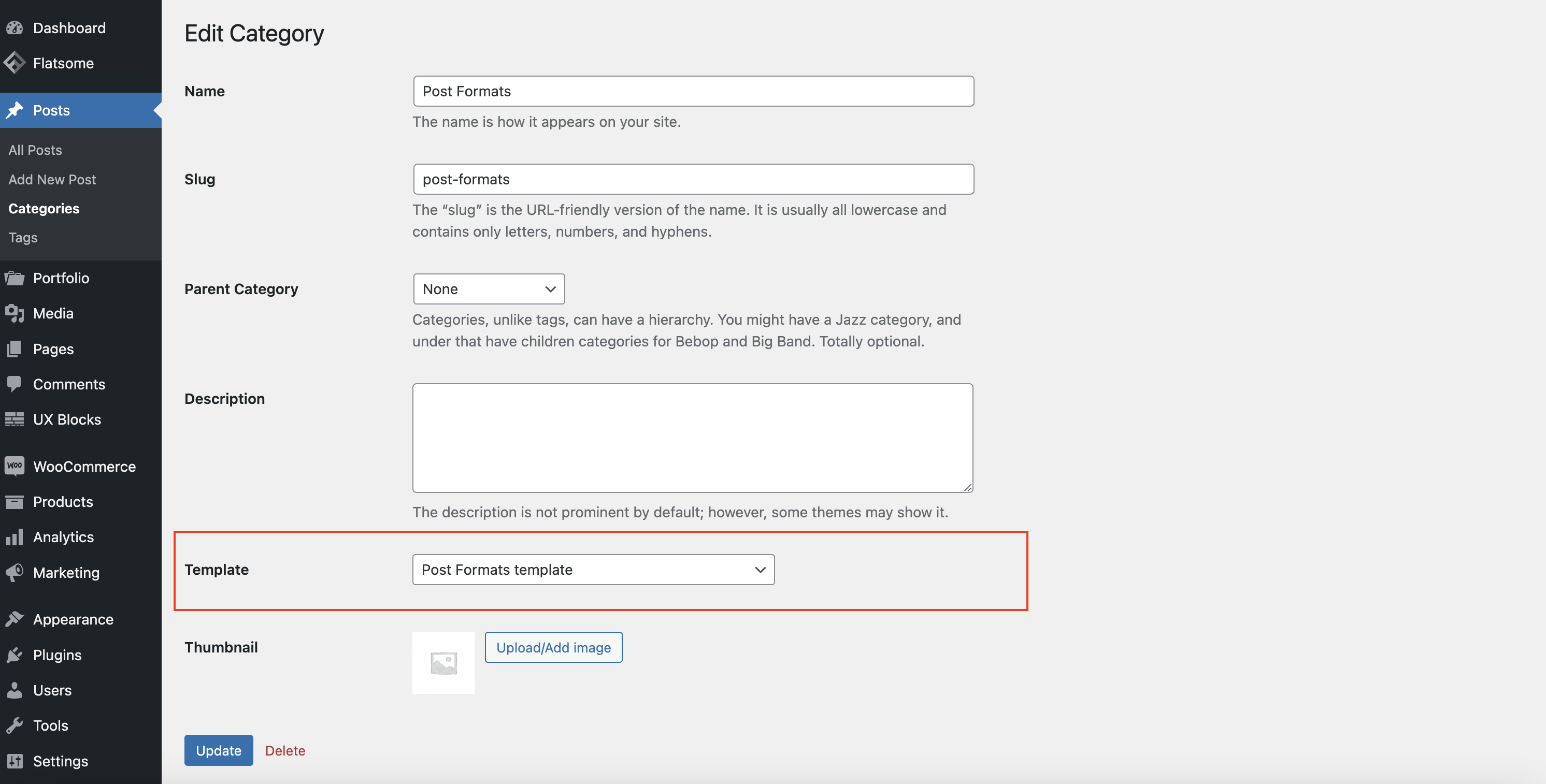Click the placeholder category thumbnail image
This screenshot has height=784, width=1546.
tap(443, 662)
